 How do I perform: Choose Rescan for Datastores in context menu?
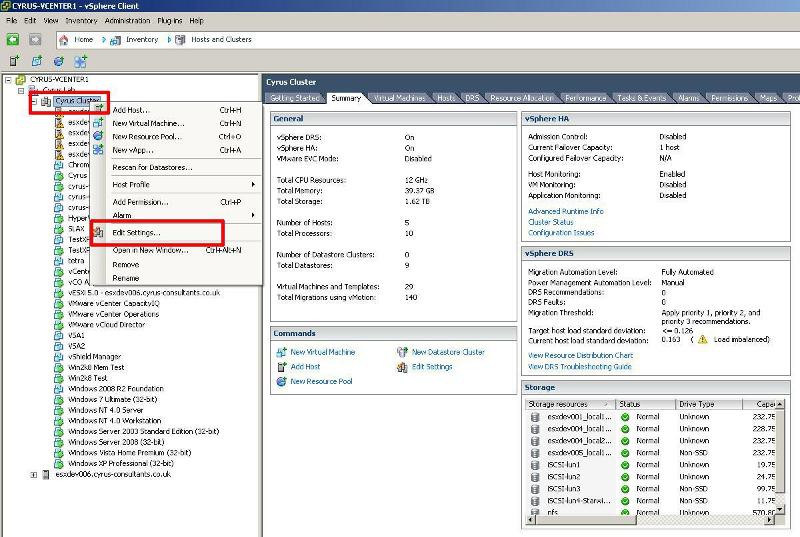(x=153, y=167)
